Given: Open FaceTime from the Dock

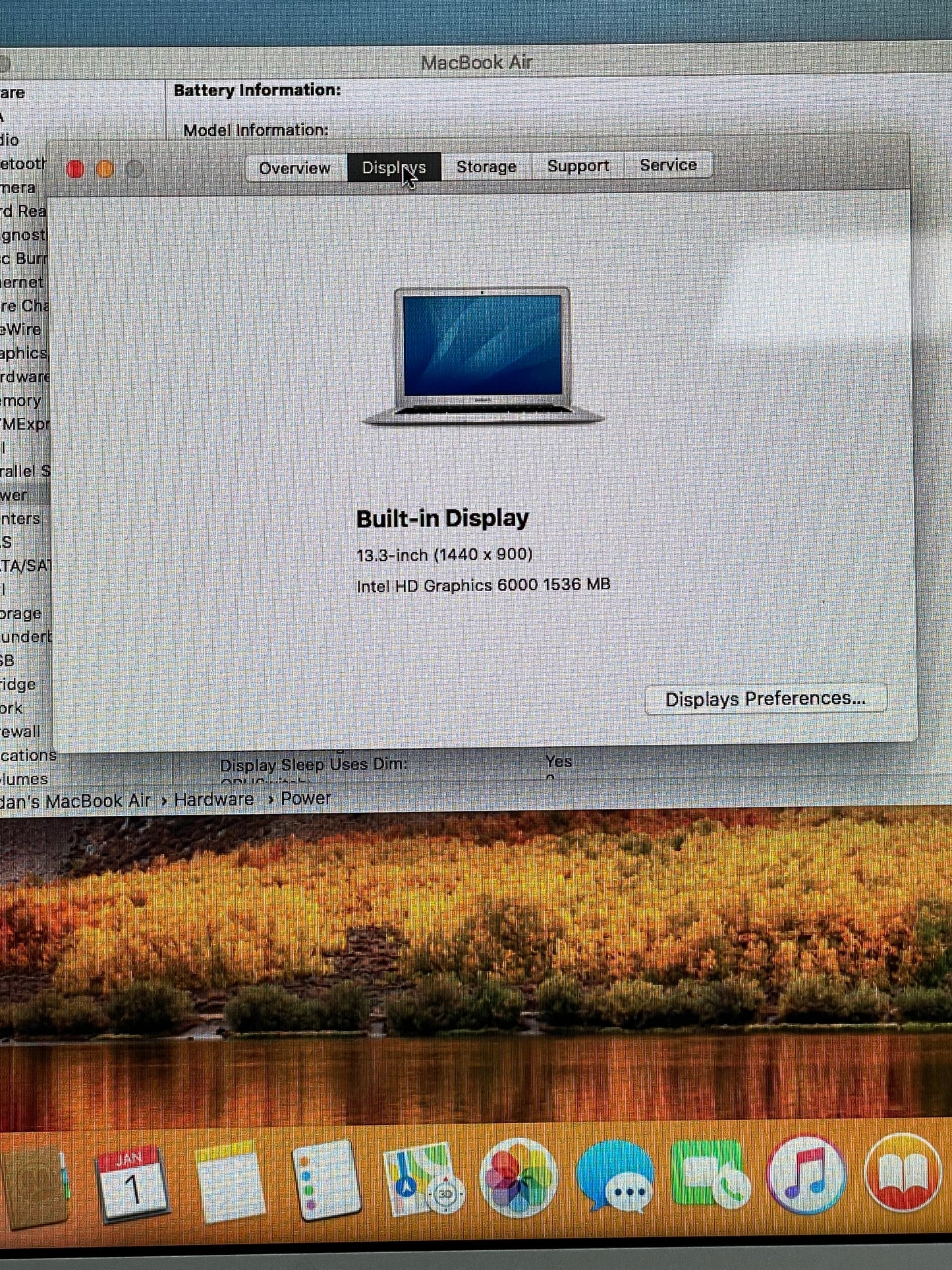Looking at the screenshot, I should 710,1175.
